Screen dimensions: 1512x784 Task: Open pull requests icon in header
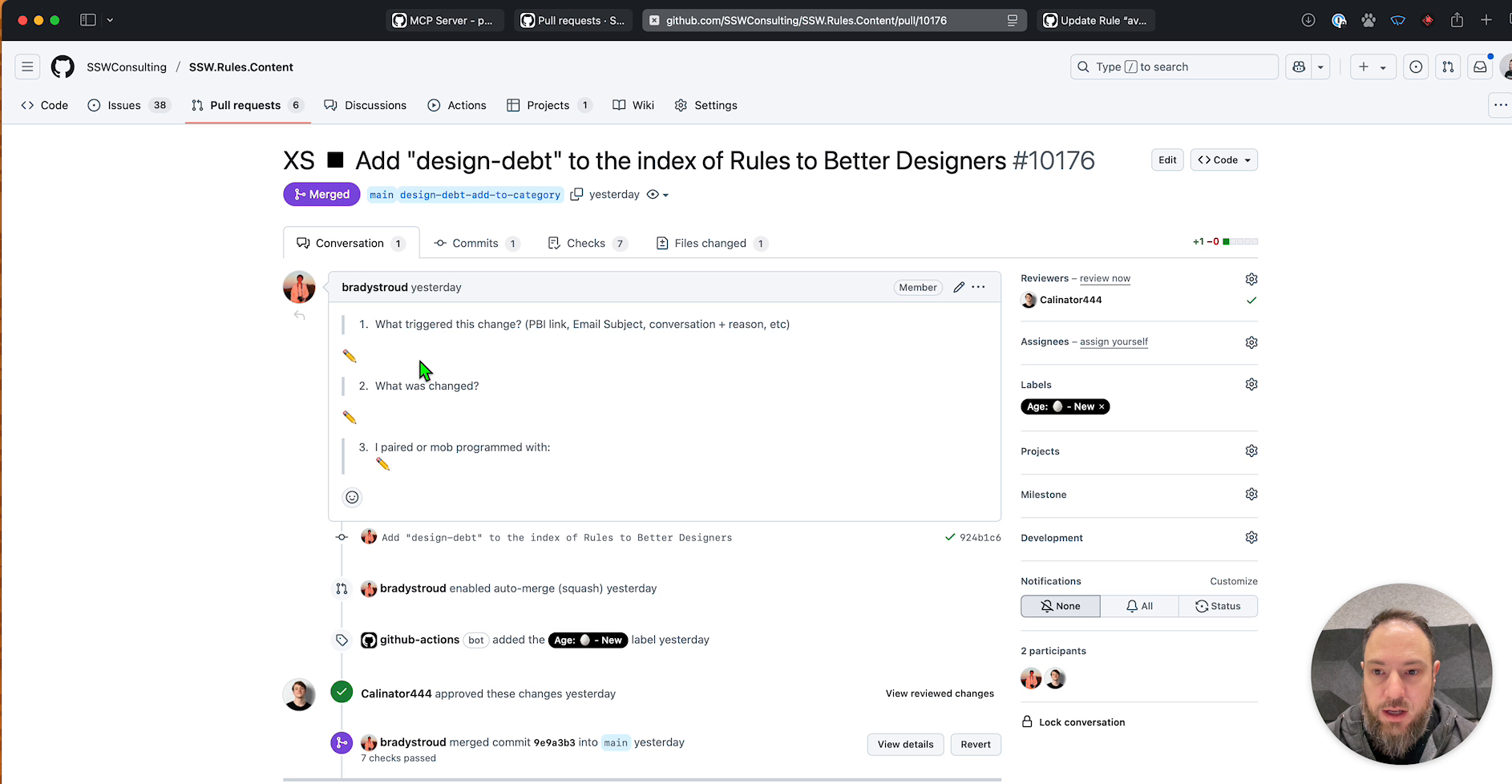click(1448, 67)
